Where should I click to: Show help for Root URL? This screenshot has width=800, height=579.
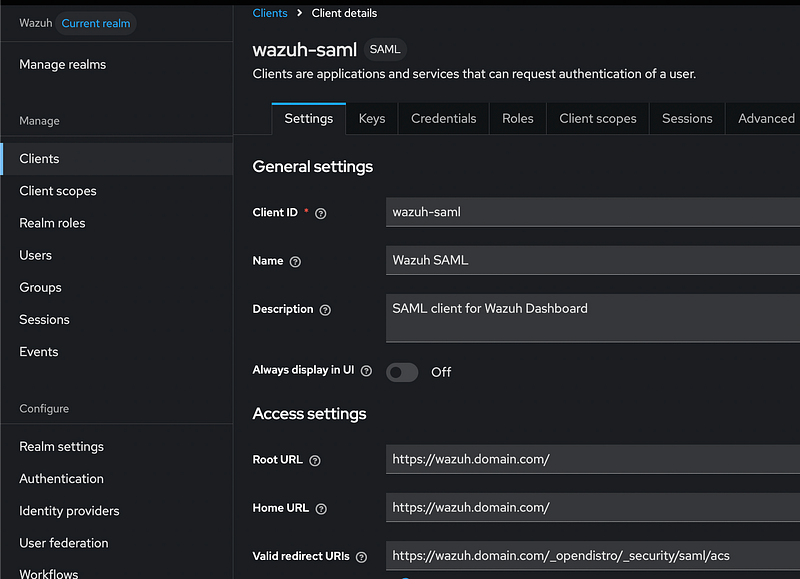click(315, 461)
